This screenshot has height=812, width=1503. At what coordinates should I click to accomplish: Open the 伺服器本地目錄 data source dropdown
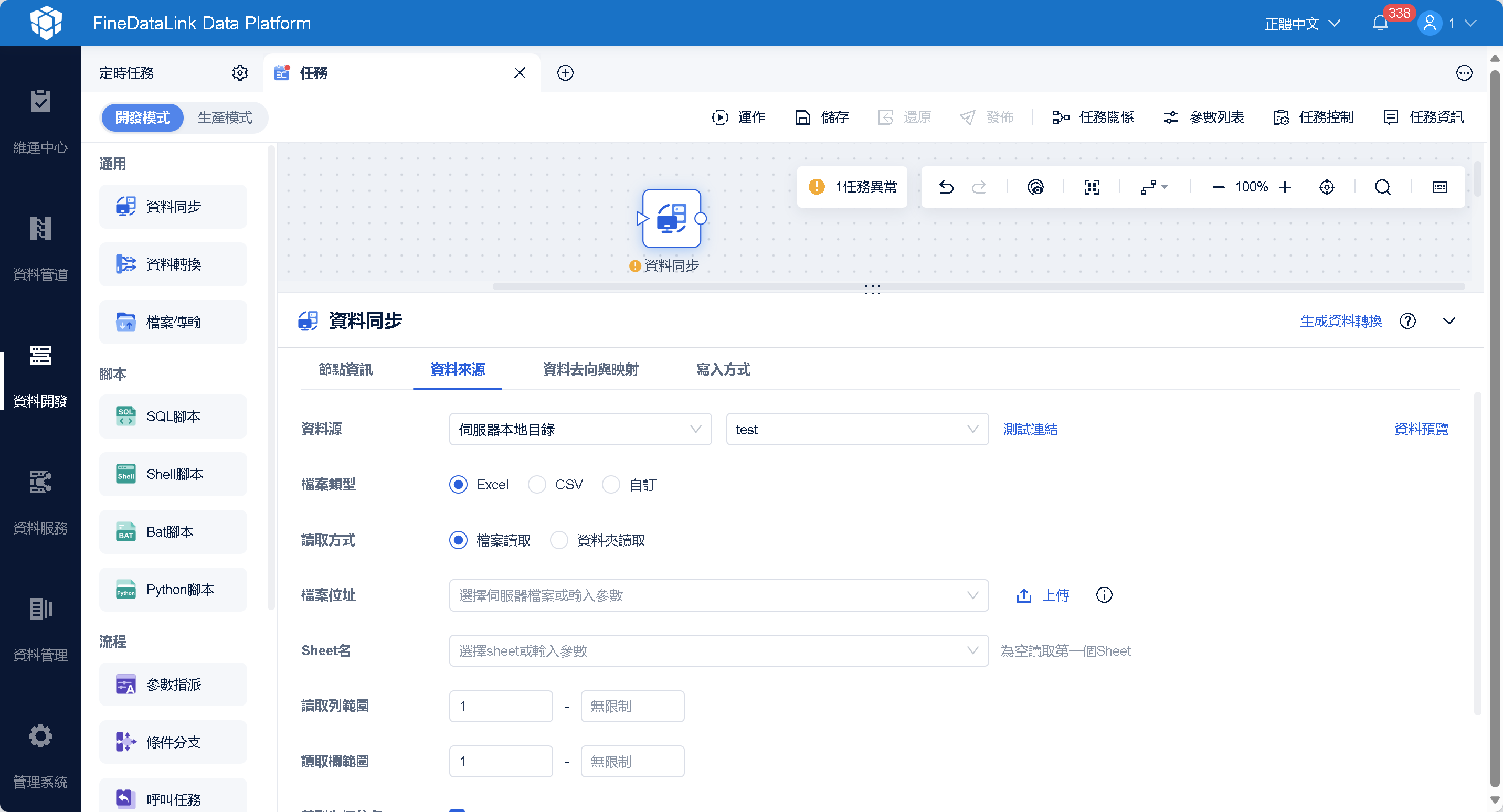[580, 429]
